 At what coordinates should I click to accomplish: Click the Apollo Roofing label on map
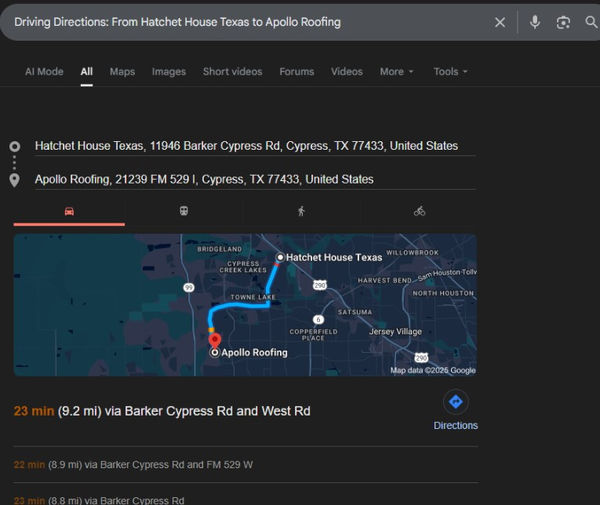pos(254,353)
